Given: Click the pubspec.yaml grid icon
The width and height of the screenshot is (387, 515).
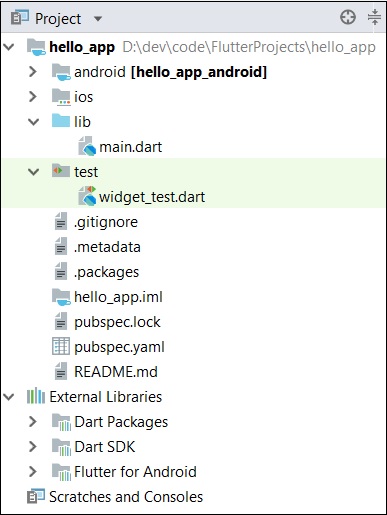Looking at the screenshot, I should coord(61,346).
